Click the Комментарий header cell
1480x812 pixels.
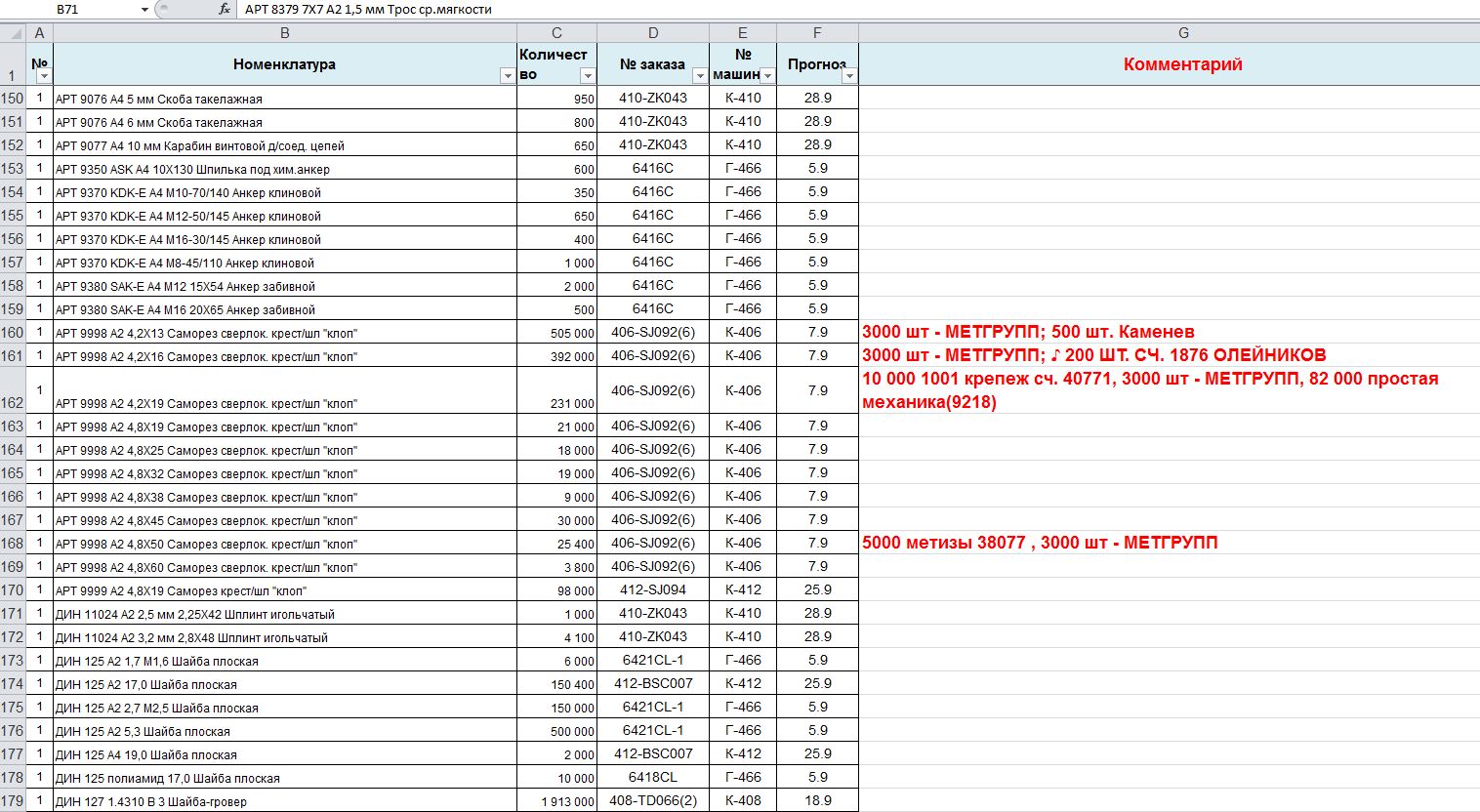(1182, 64)
